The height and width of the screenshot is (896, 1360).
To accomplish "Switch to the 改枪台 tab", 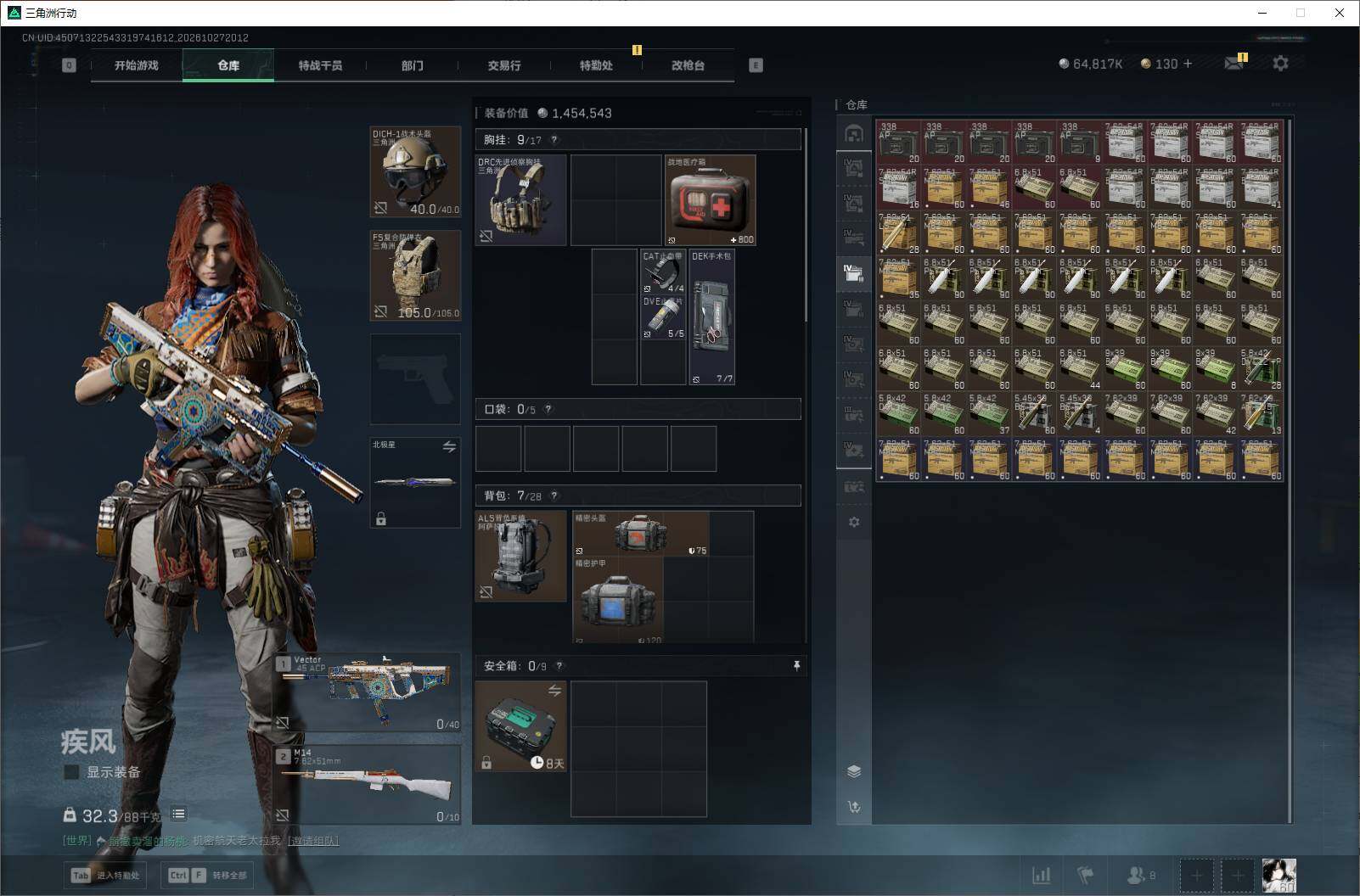I will tap(688, 65).
